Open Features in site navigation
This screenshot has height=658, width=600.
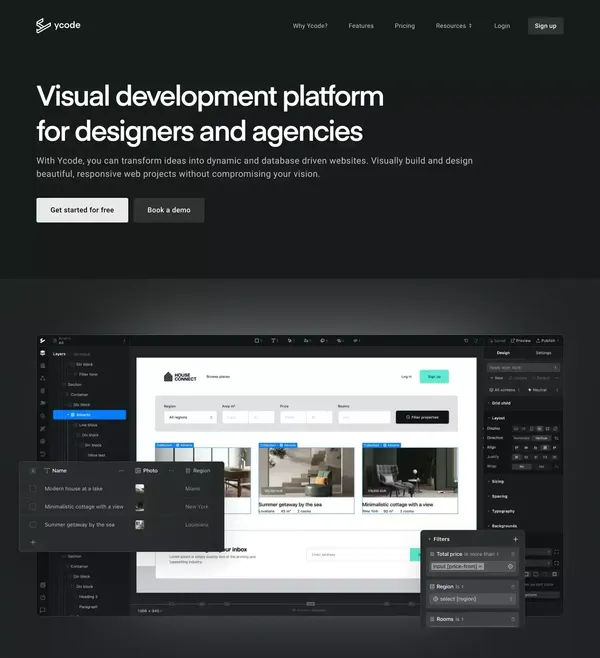[361, 26]
